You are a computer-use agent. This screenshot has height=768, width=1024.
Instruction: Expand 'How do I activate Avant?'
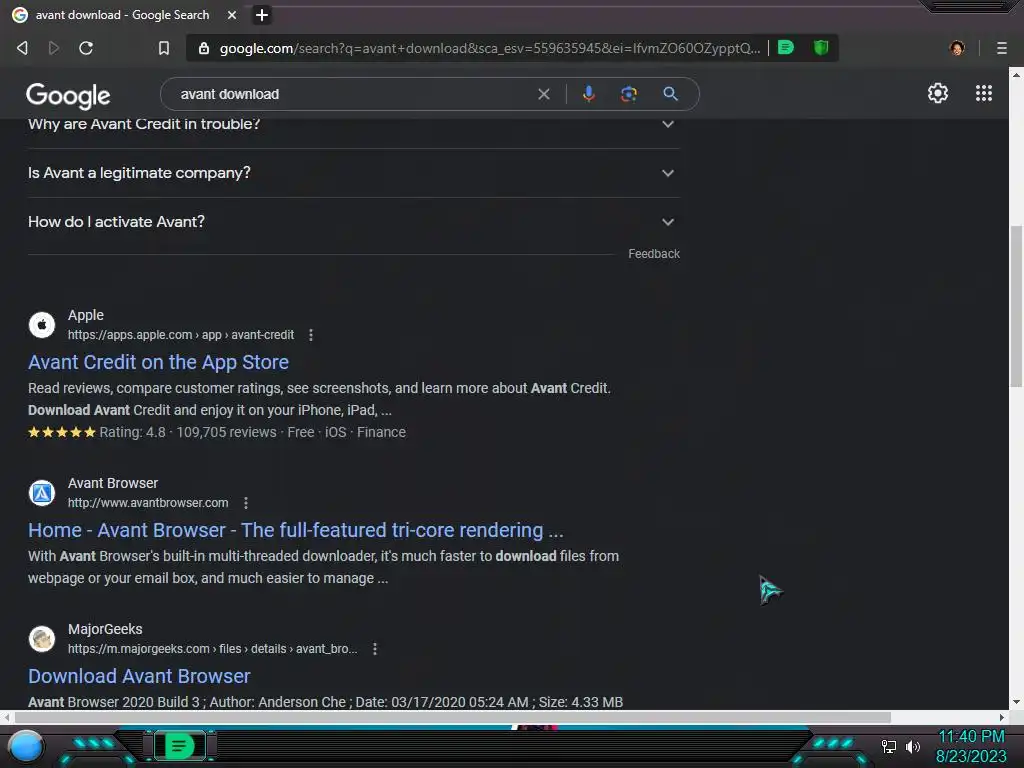pos(353,222)
